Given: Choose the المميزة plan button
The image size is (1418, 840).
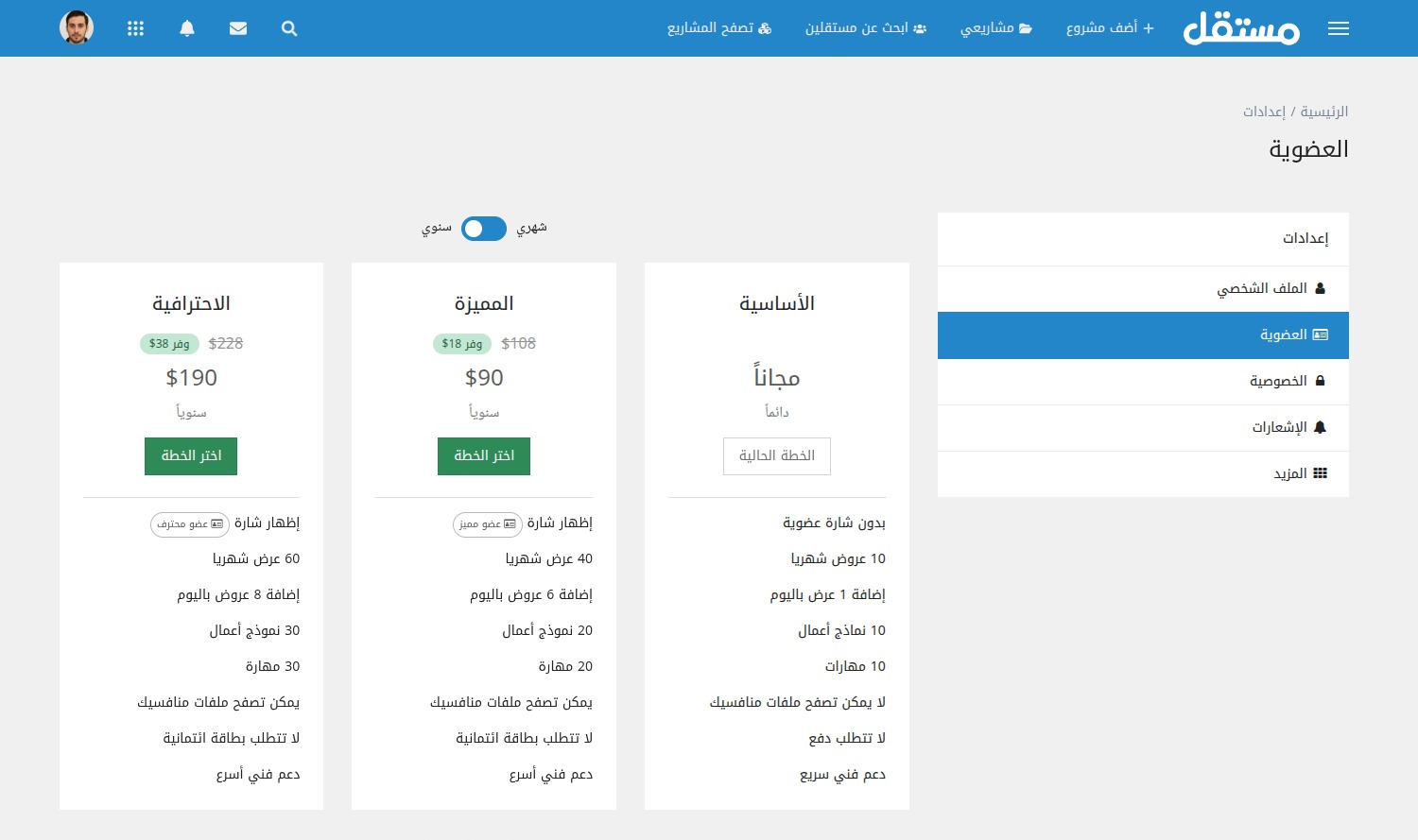Looking at the screenshot, I should 484,455.
